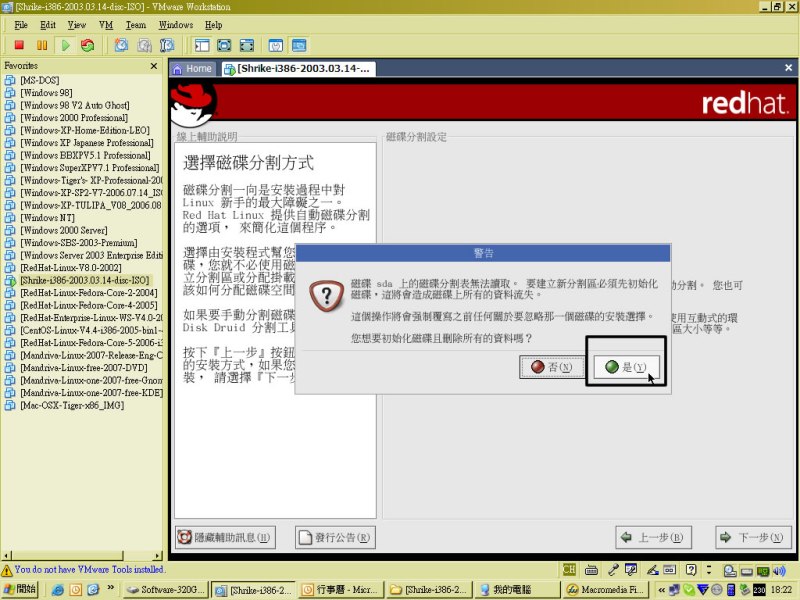Open the Edit menu

click(48, 24)
